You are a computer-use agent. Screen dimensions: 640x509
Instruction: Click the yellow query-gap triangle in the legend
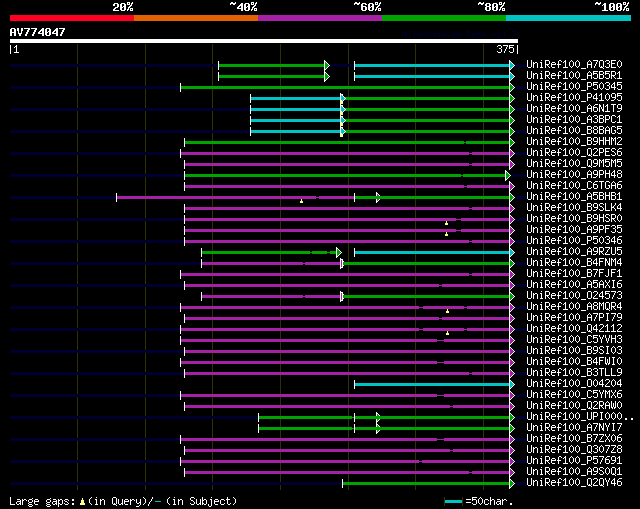82,501
